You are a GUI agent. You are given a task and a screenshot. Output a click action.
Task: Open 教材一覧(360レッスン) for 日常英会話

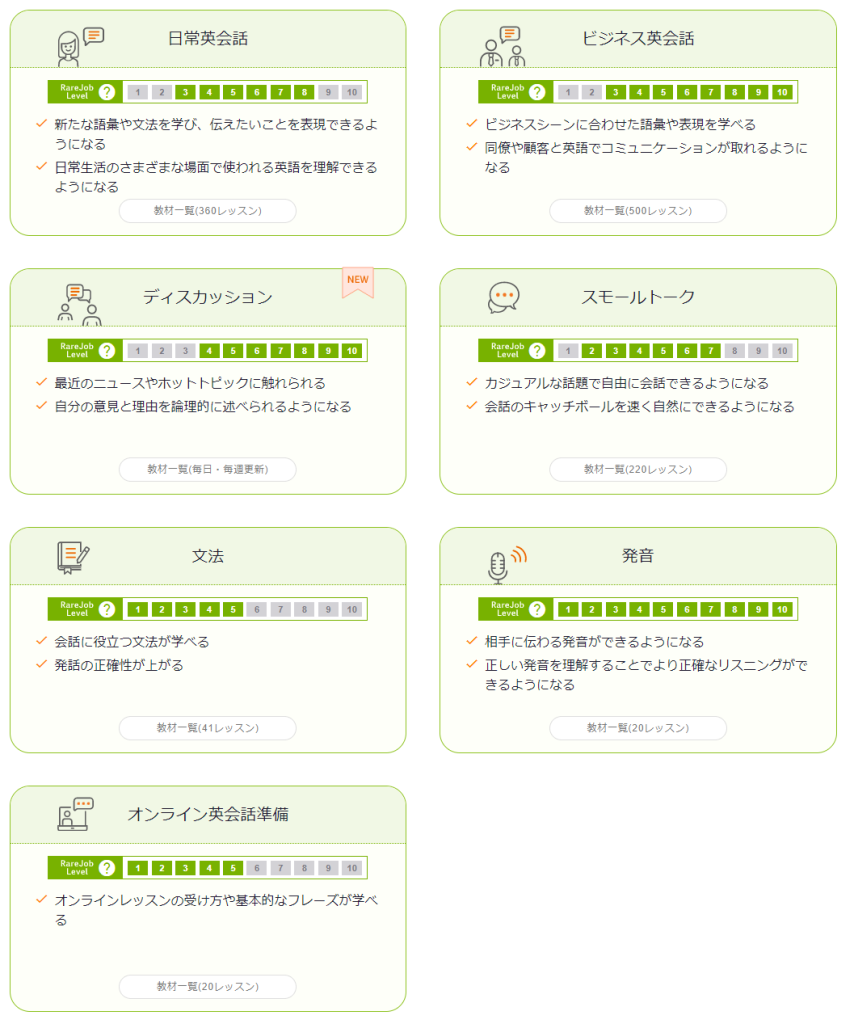[x=208, y=211]
